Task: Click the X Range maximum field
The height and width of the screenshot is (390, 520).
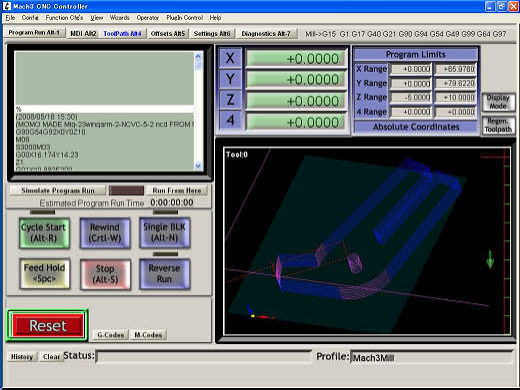Action: coord(456,69)
